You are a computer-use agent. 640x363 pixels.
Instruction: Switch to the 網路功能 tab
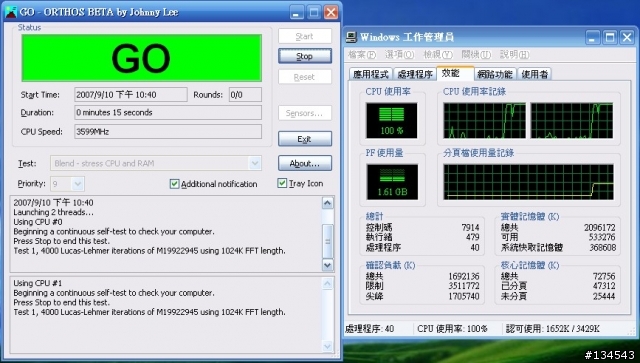click(x=495, y=74)
